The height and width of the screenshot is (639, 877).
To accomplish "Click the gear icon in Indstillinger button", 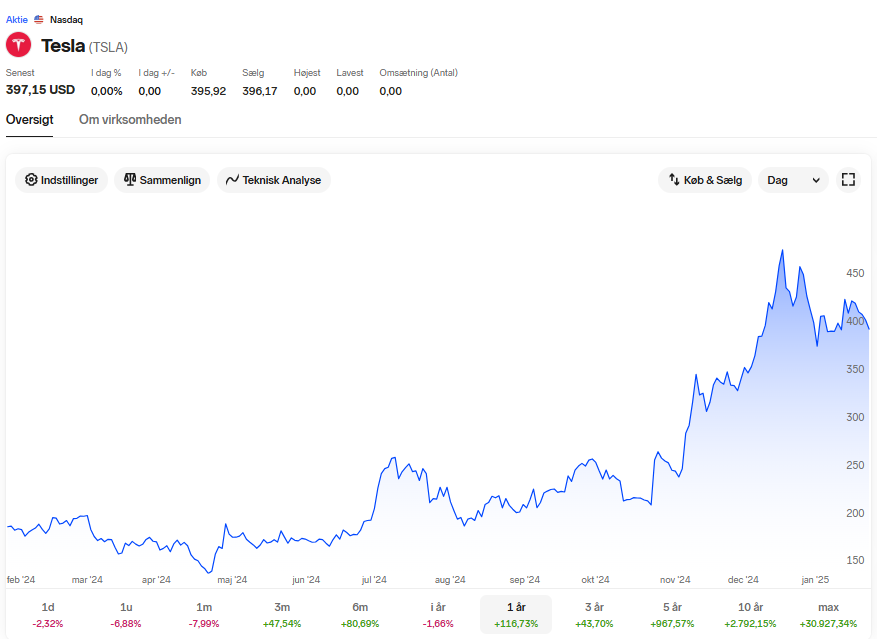I will point(31,180).
